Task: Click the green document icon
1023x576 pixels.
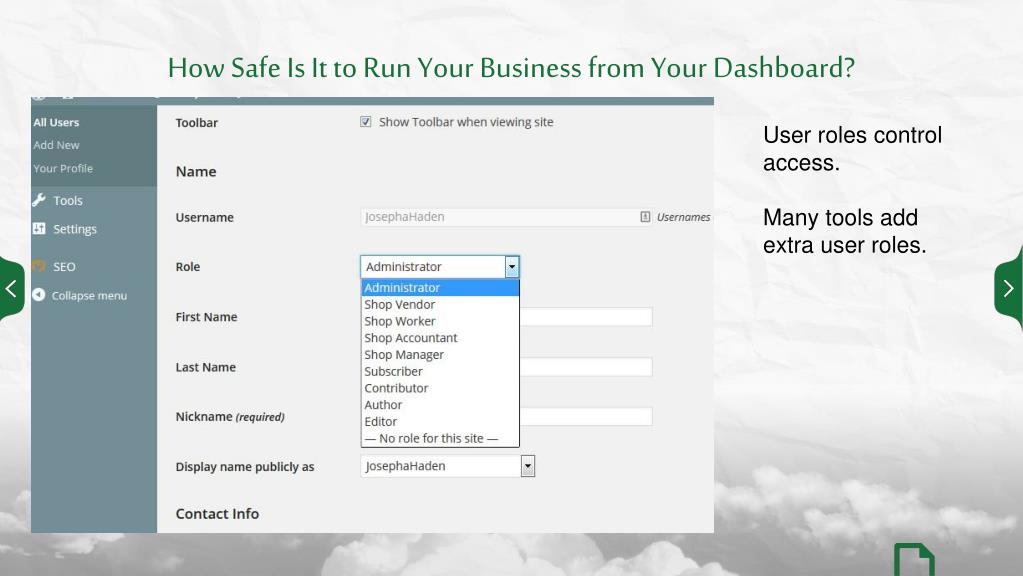Action: click(x=914, y=560)
